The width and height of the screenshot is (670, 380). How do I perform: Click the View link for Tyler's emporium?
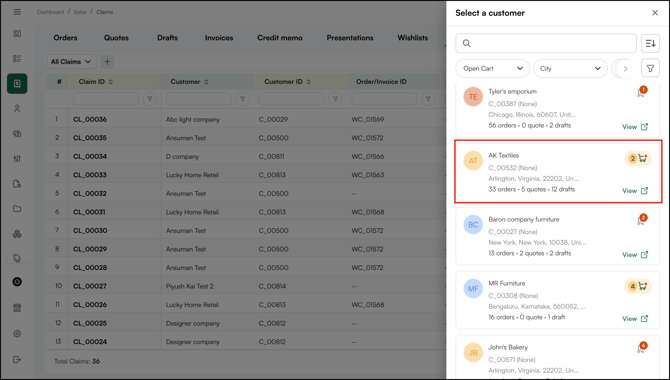635,127
